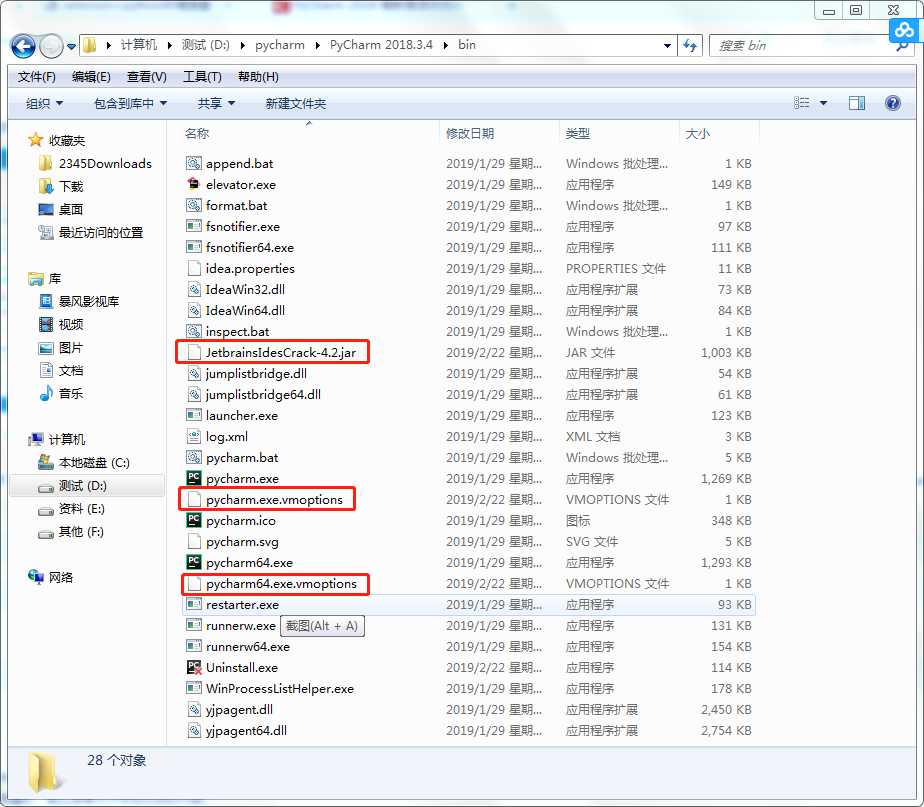Select the log.xml file icon
Image resolution: width=924 pixels, height=807 pixels.
[x=193, y=436]
